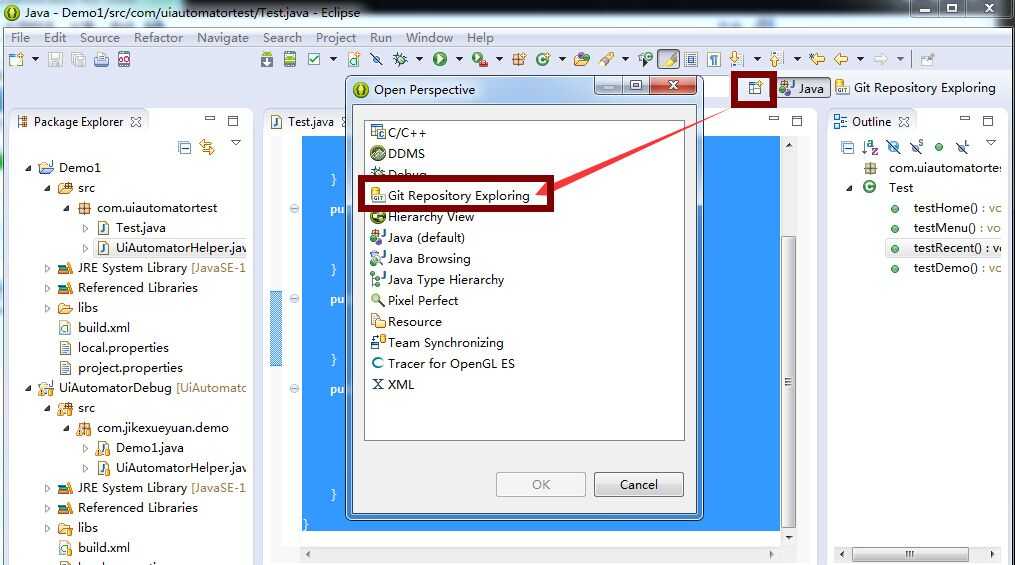Open the Navigate menu
The height and width of the screenshot is (565, 1015).
click(223, 38)
